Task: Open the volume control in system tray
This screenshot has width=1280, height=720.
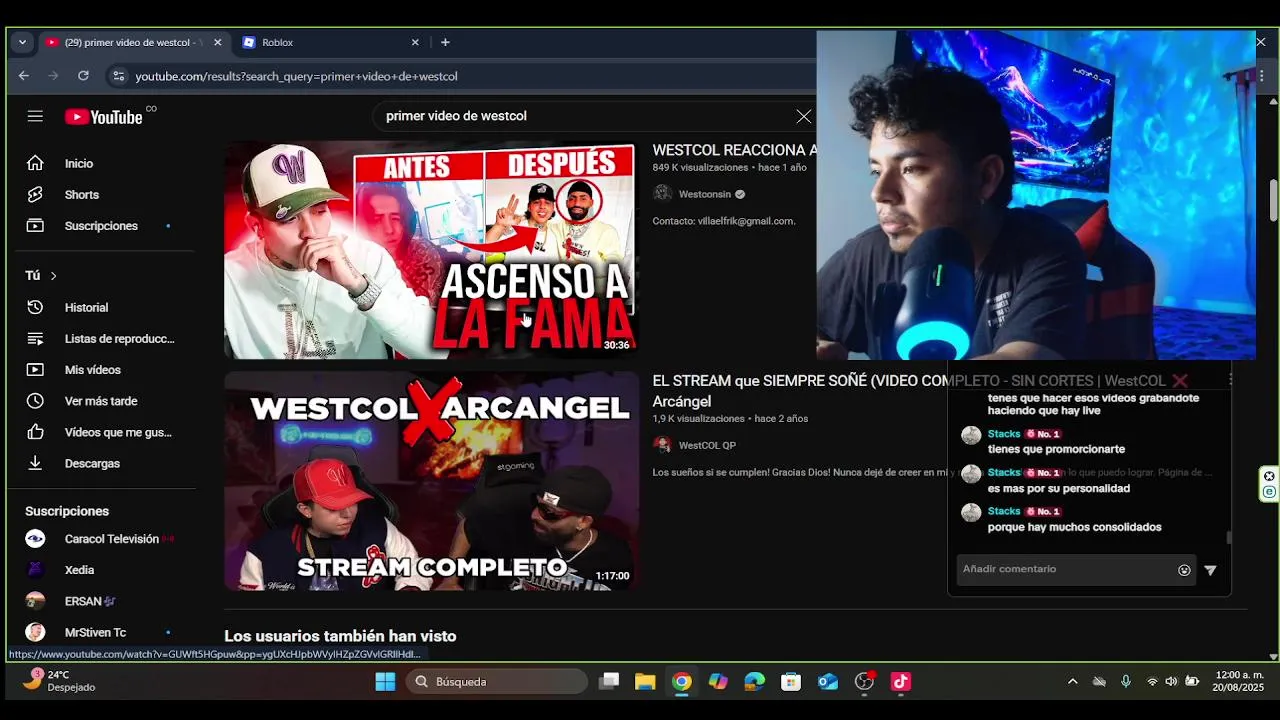Action: pyautogui.click(x=1171, y=682)
